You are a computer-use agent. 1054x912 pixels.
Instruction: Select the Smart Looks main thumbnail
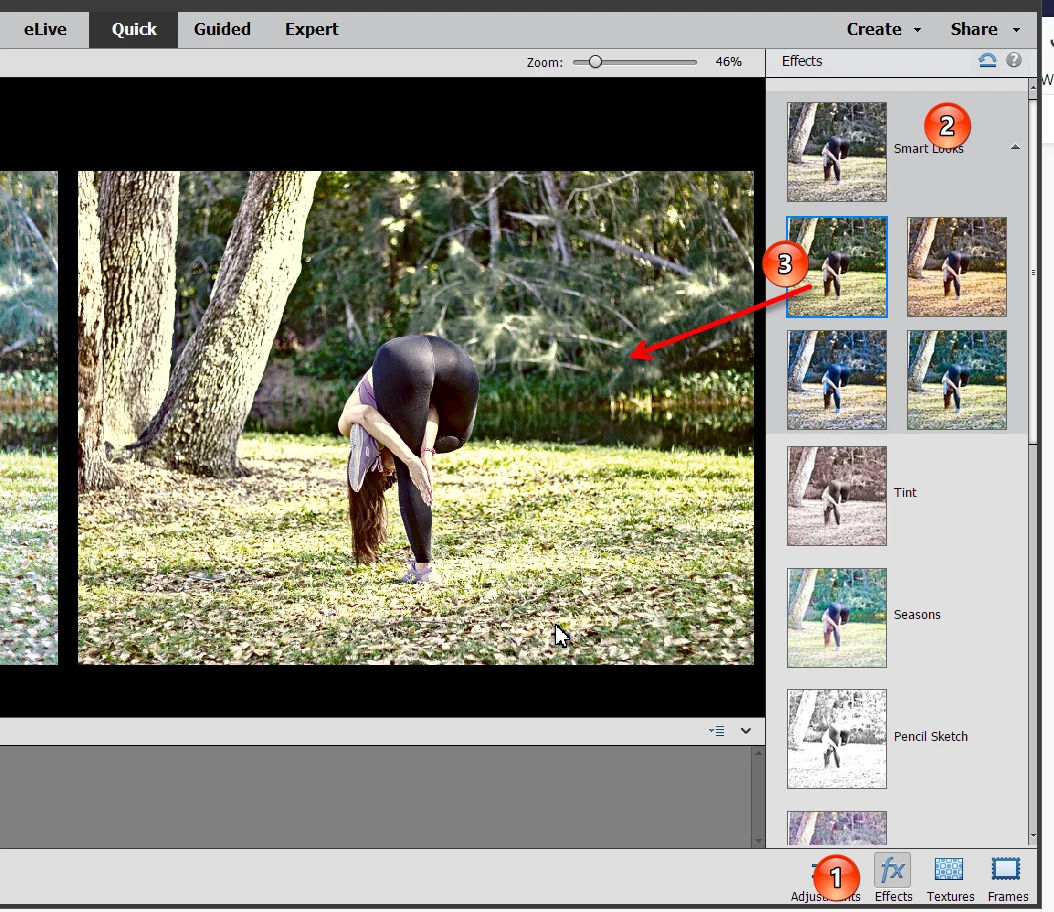point(837,152)
